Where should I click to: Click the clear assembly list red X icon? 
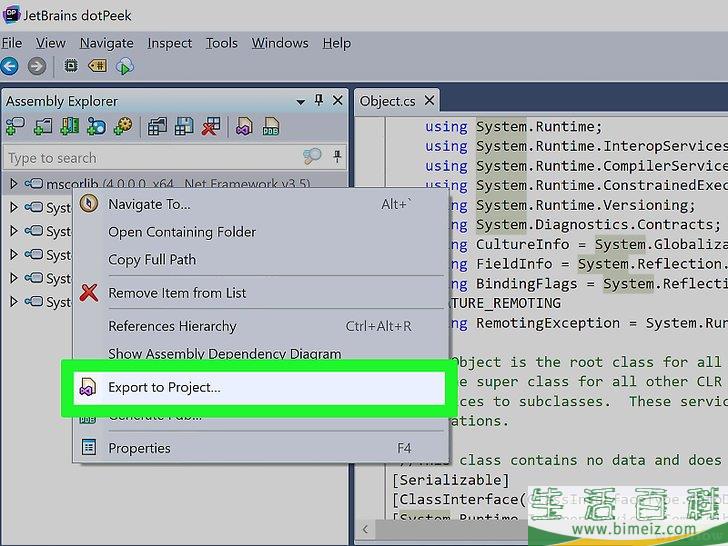click(211, 126)
